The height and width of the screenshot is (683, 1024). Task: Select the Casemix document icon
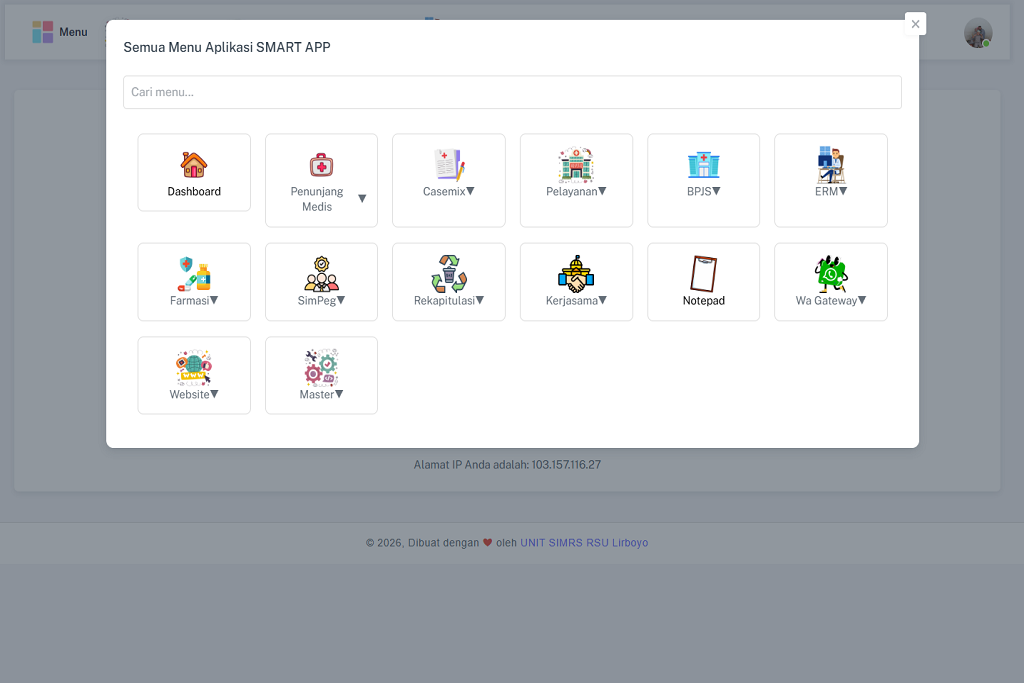pos(449,165)
